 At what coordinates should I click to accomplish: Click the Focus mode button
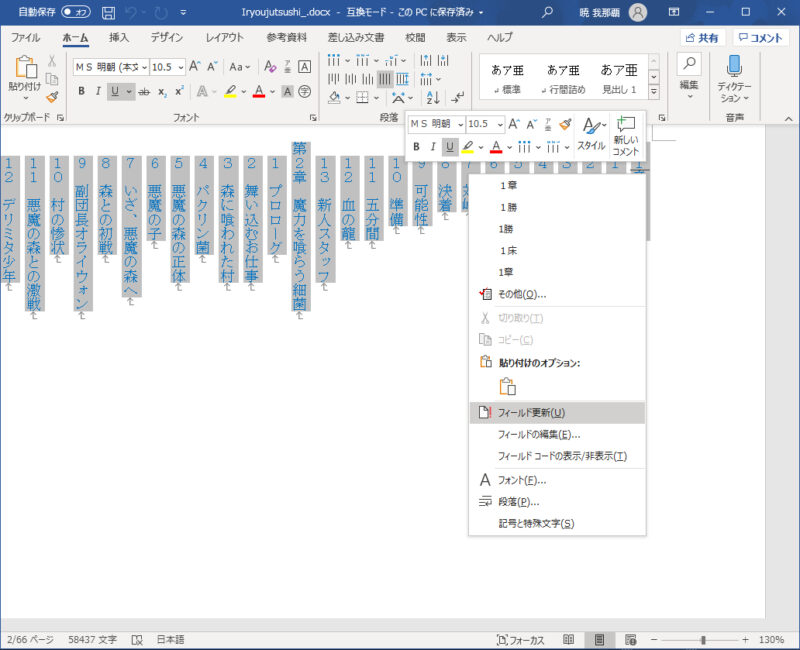point(520,640)
